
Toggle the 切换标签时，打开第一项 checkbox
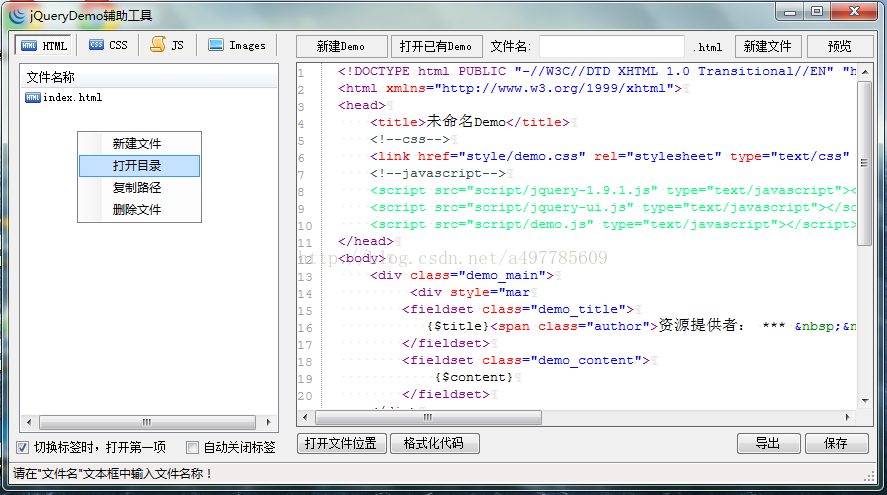[x=22, y=447]
